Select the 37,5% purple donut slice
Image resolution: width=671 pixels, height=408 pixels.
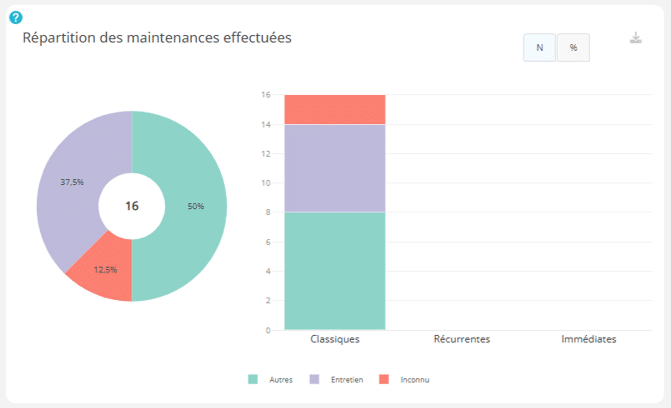tap(72, 182)
